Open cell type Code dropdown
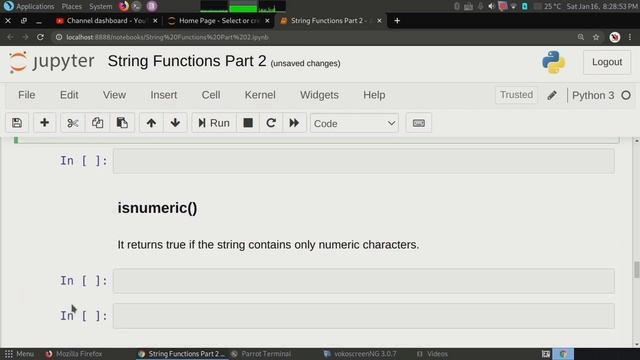640x360 pixels. click(x=354, y=123)
